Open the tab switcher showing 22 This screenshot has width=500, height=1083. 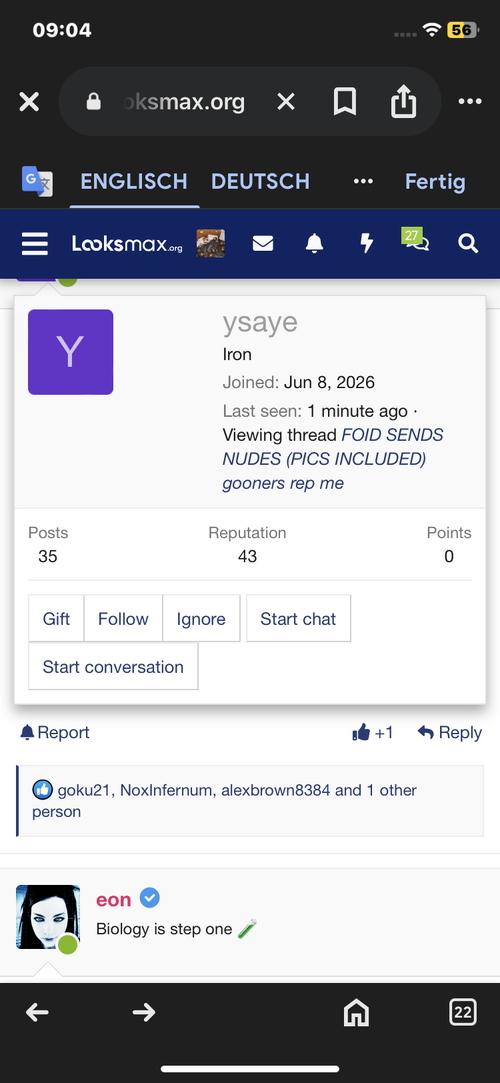[462, 1013]
